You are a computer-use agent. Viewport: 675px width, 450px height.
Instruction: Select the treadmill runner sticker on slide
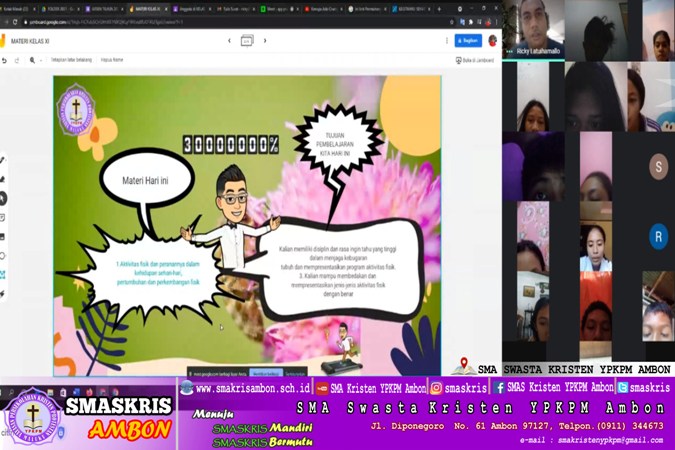(x=342, y=349)
